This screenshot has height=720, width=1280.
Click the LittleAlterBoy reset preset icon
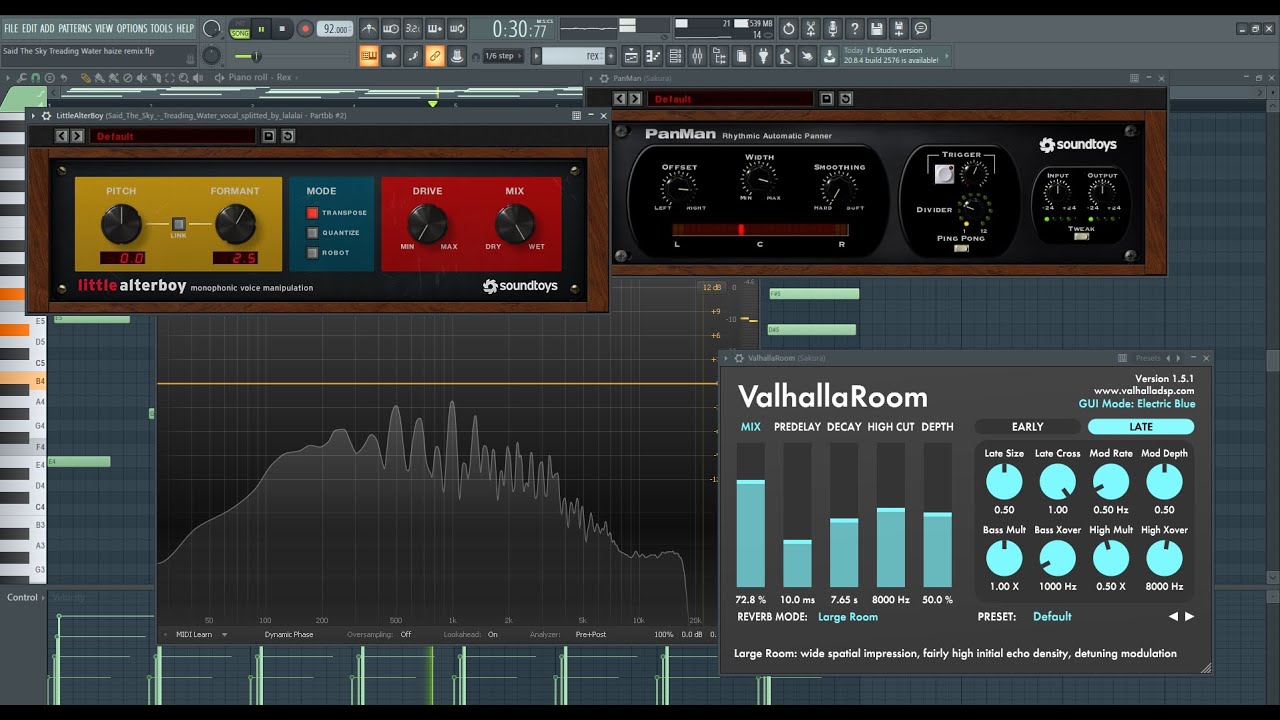pyautogui.click(x=288, y=136)
